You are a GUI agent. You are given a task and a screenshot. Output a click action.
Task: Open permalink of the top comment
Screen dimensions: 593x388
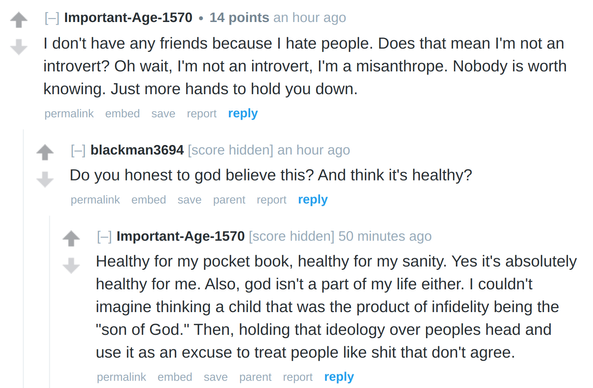click(69, 113)
